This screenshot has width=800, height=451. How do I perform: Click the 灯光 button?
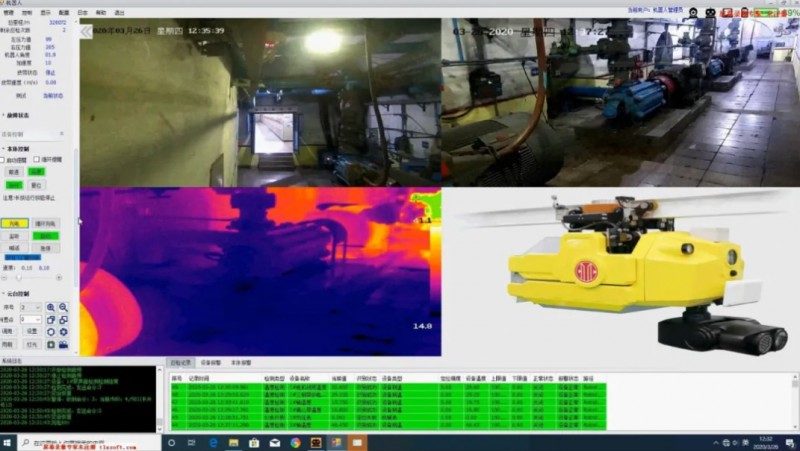pos(32,345)
